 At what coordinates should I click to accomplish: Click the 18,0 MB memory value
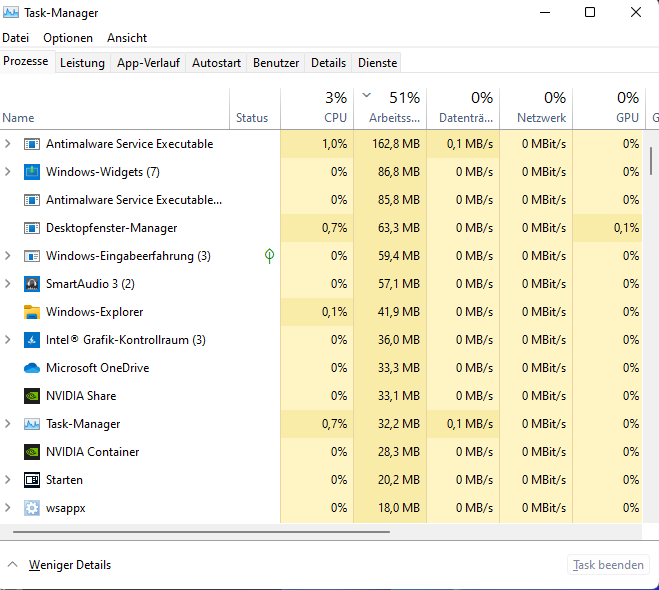(399, 508)
